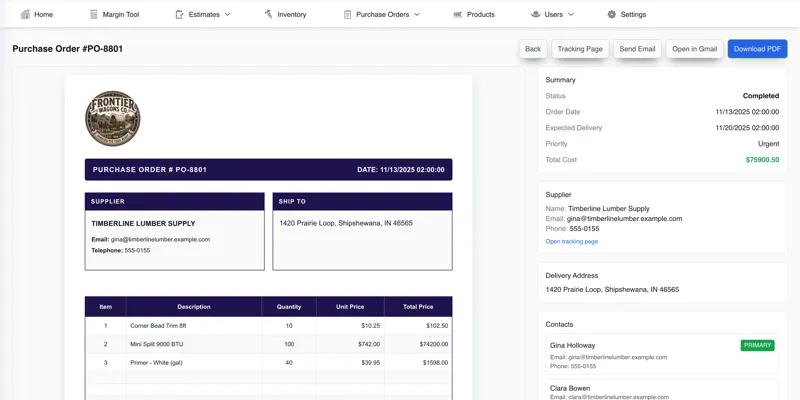This screenshot has width=800, height=400.
Task: Click the Send Email button
Action: click(x=637, y=49)
